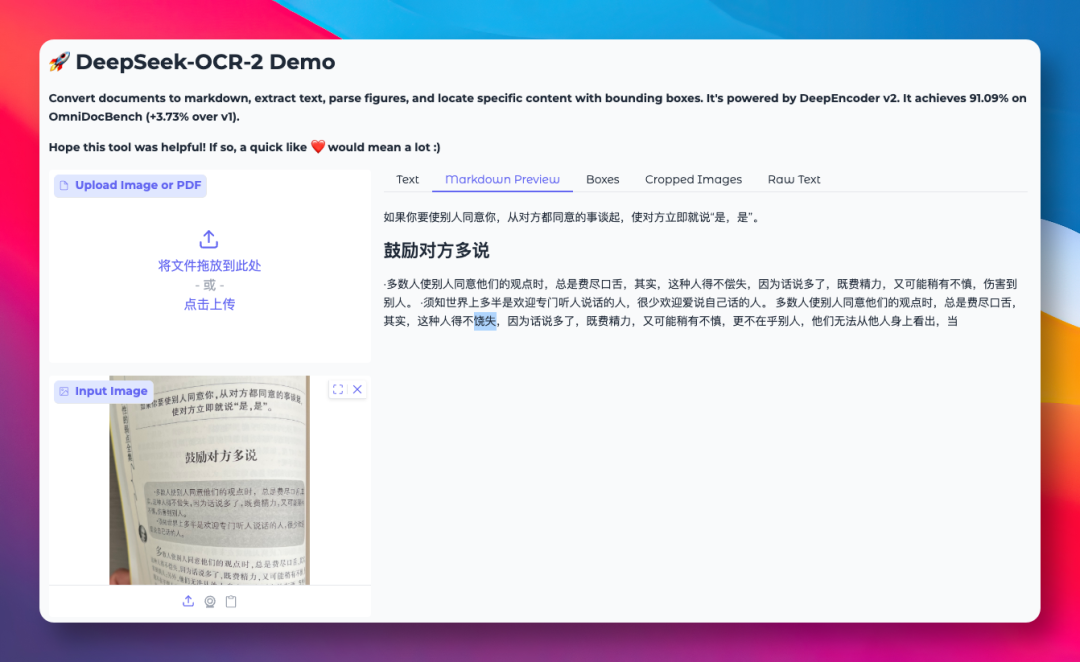Click the highlighted word 饶失 in the output
This screenshot has width=1080, height=662.
pos(485,321)
